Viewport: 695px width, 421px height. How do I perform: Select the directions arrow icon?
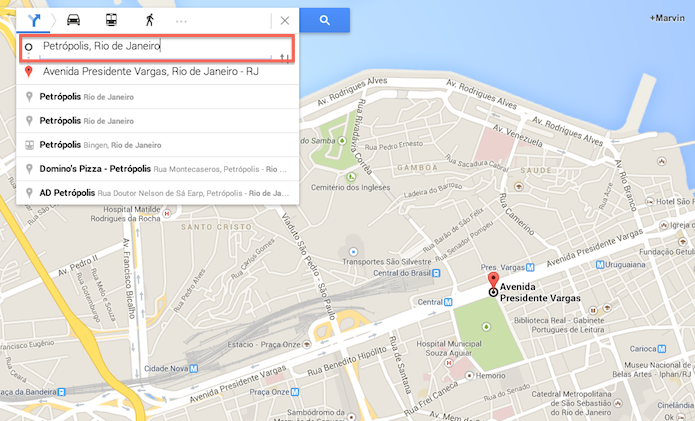click(x=34, y=20)
